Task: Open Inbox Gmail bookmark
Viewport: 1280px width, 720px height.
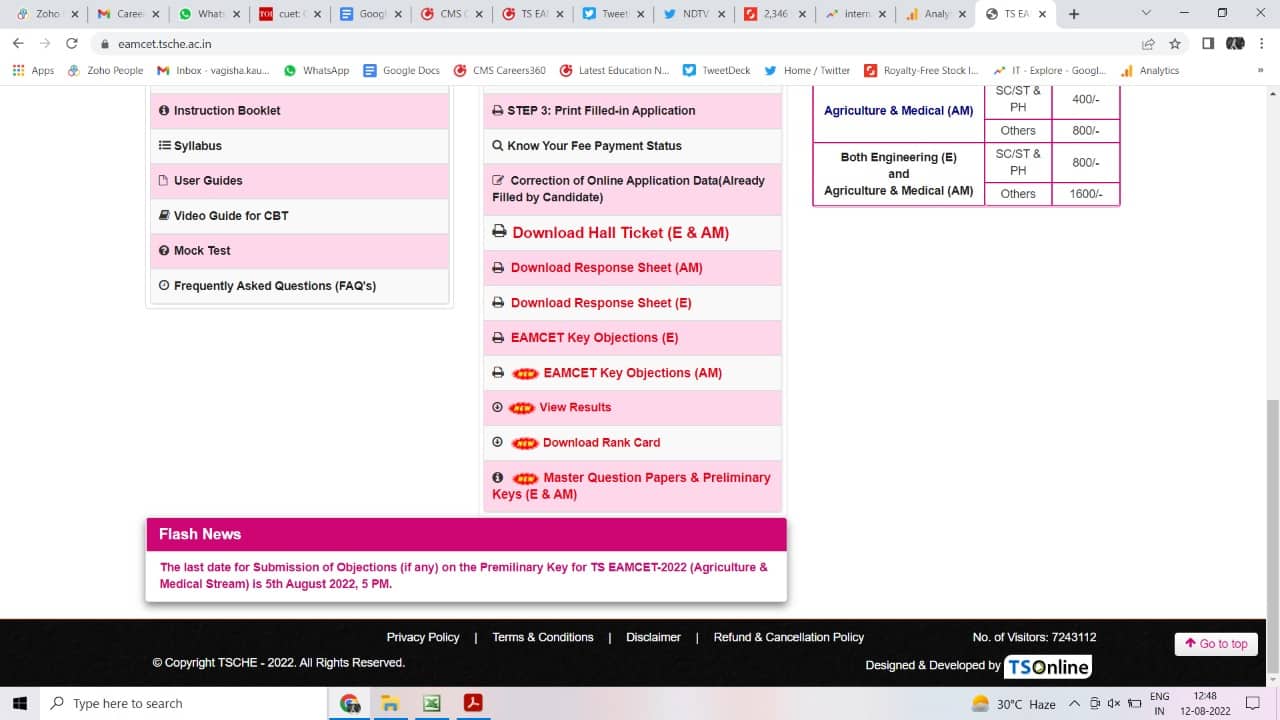Action: click(213, 71)
